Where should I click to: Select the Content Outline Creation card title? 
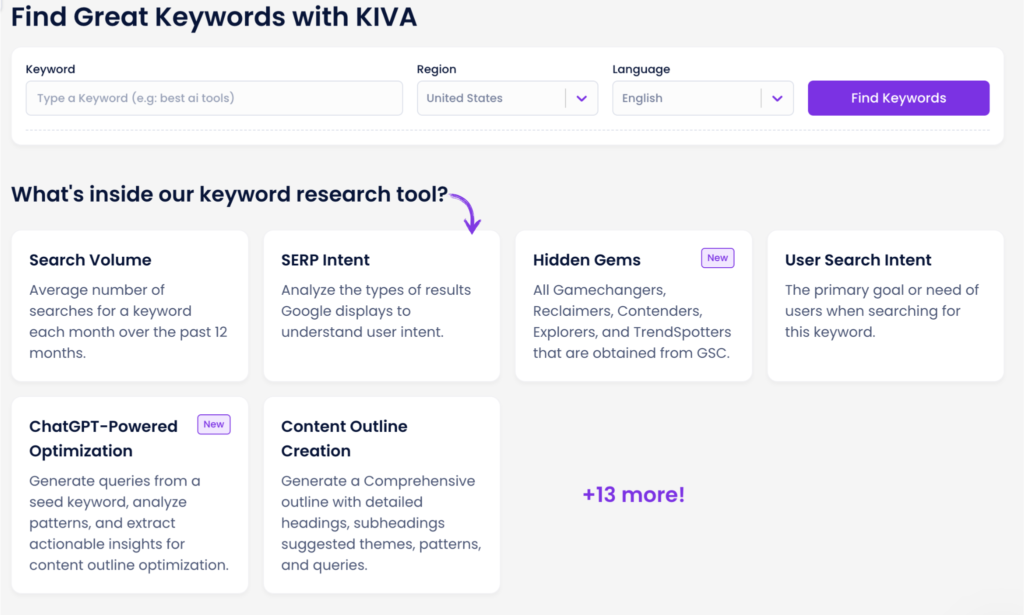pyautogui.click(x=344, y=439)
